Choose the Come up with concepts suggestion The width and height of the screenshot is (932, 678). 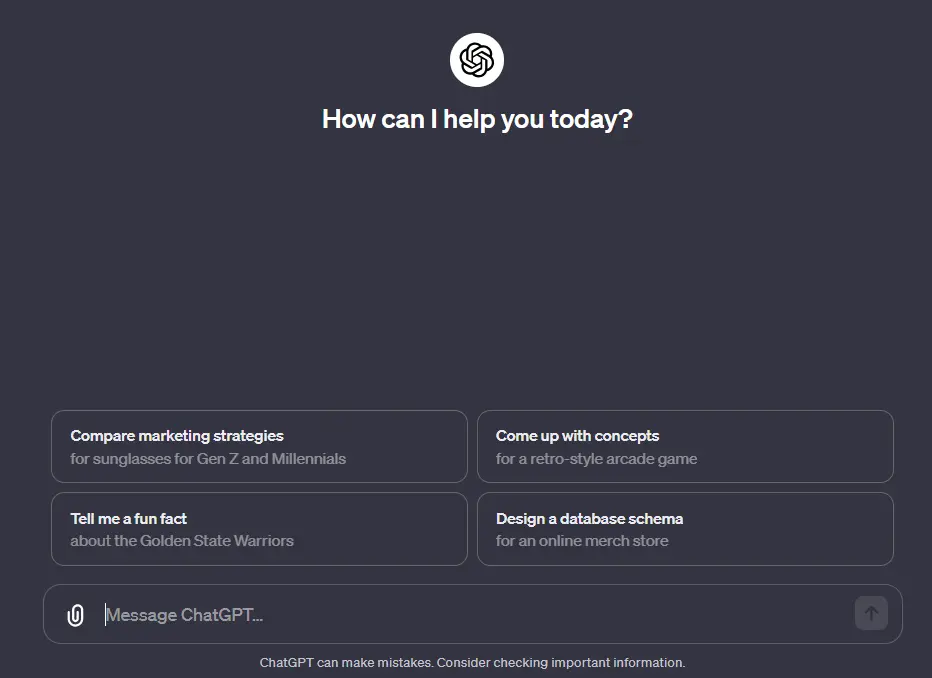click(685, 446)
